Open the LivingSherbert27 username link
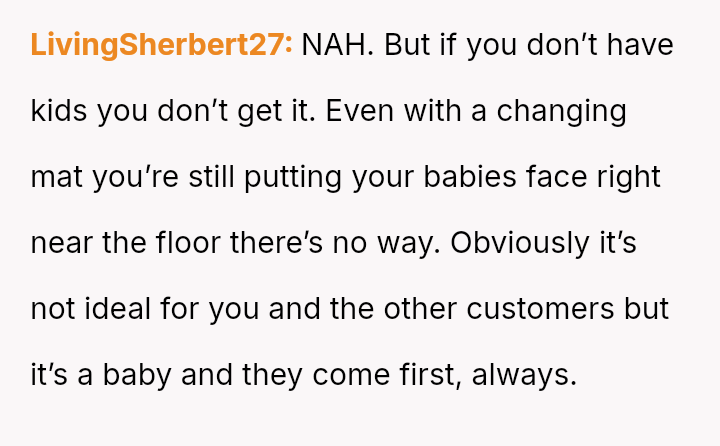 (x=162, y=46)
